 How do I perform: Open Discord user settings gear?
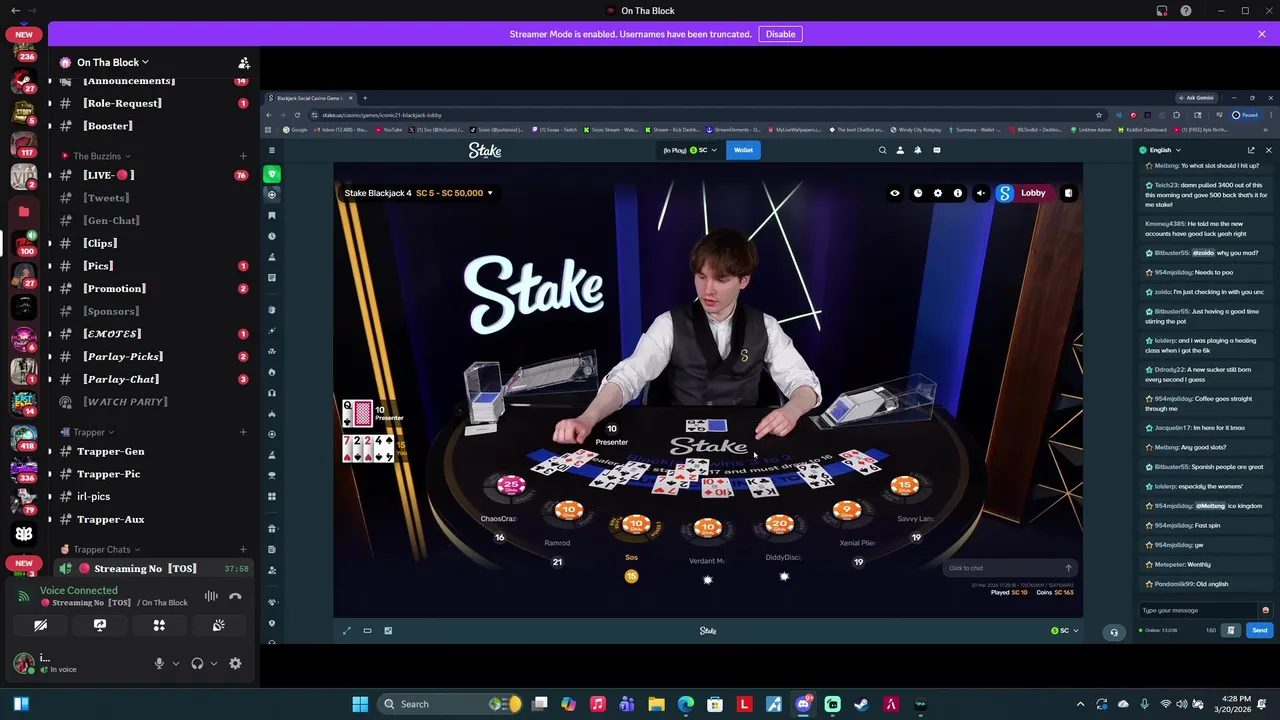[x=235, y=663]
